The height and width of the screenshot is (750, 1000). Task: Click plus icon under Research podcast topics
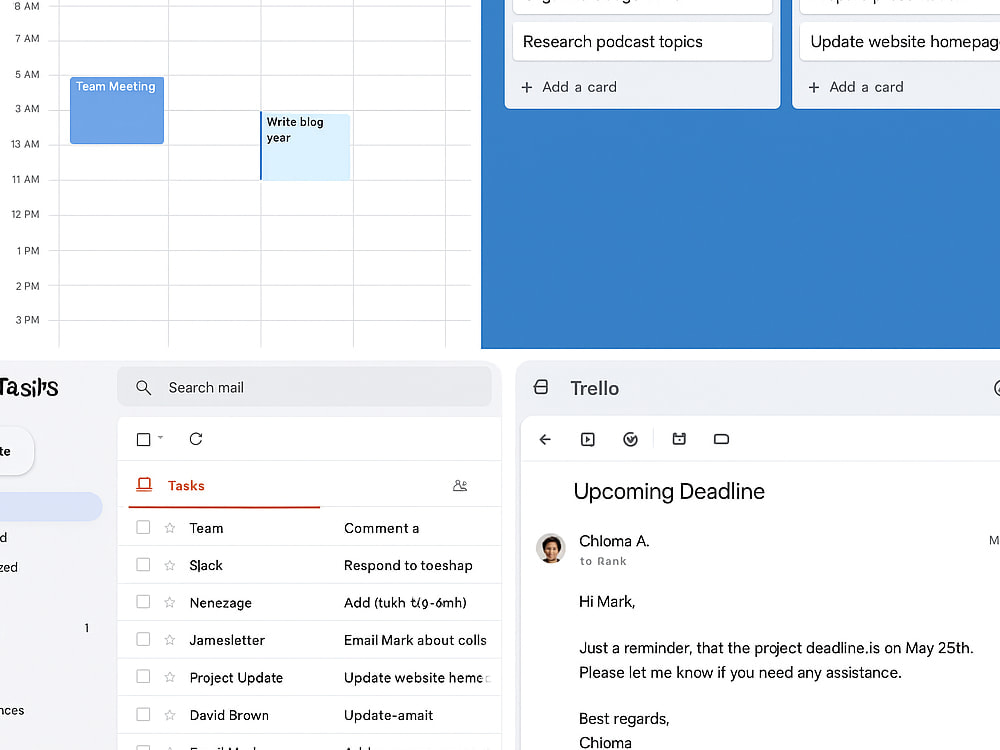527,87
